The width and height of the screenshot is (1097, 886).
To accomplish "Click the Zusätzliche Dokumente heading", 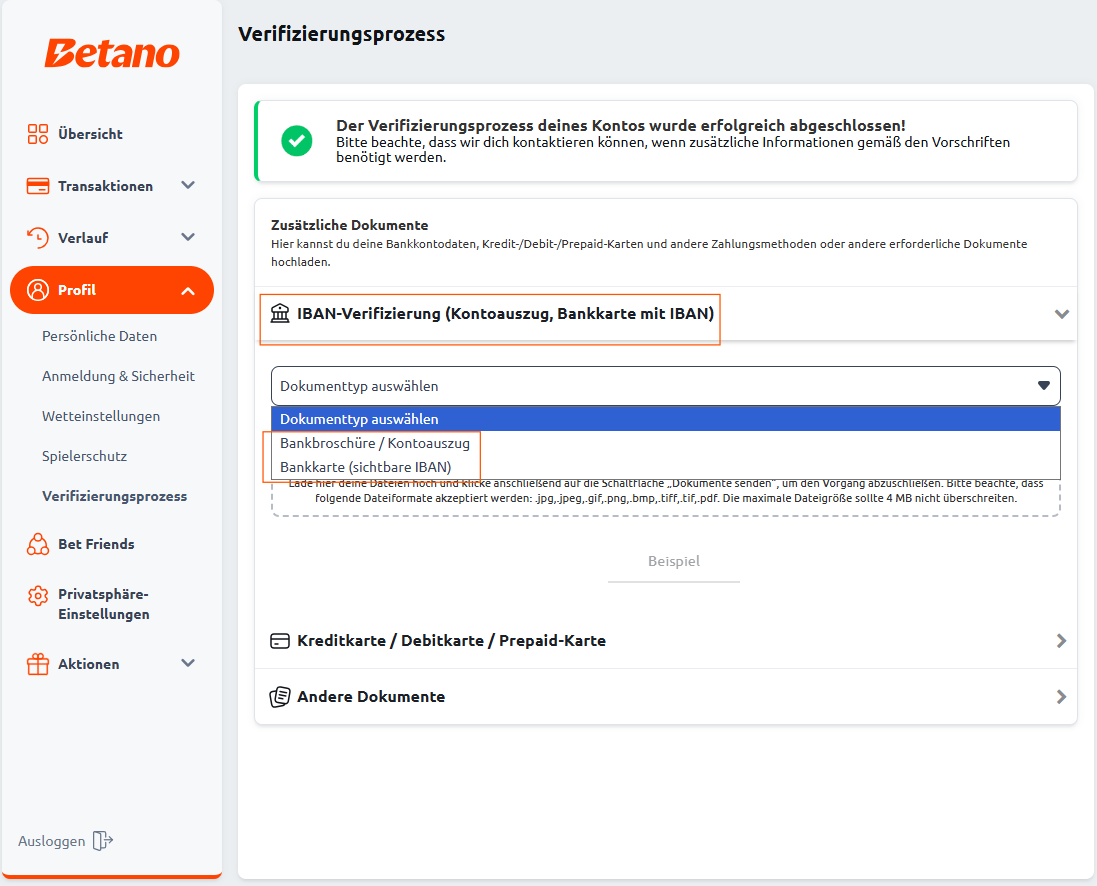I will point(349,225).
